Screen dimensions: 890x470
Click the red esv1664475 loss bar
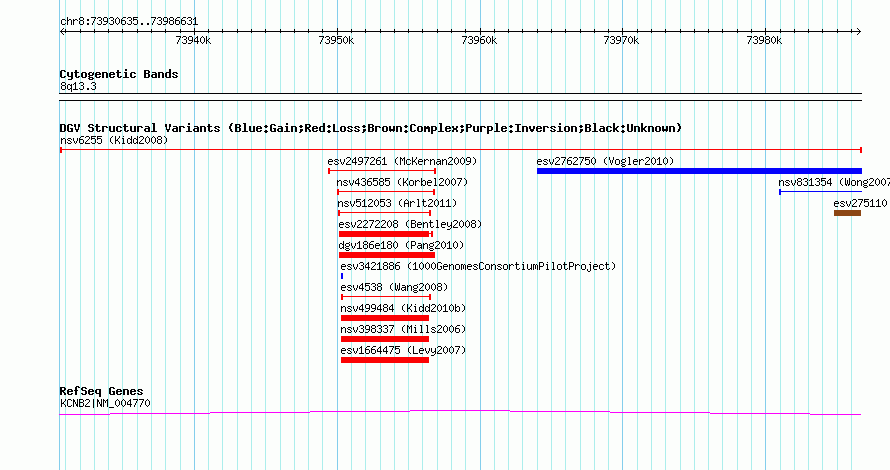click(x=385, y=360)
